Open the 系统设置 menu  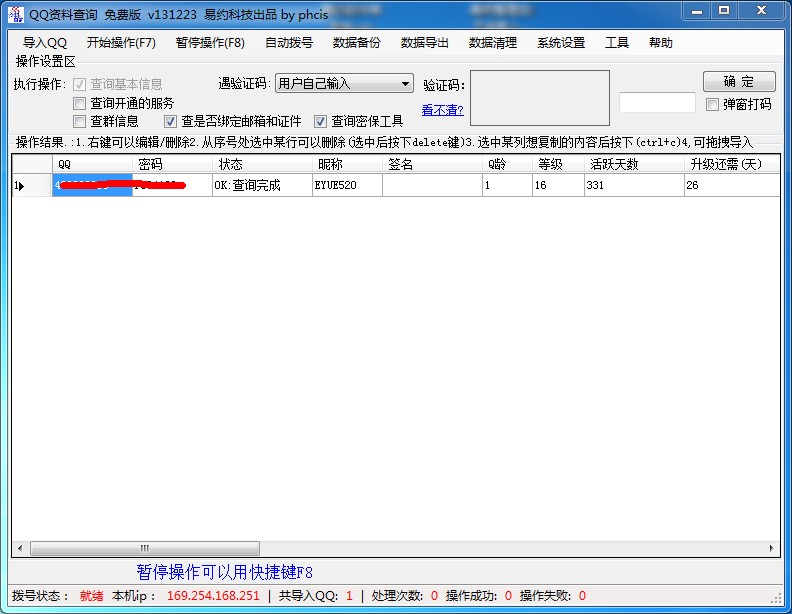[x=561, y=43]
